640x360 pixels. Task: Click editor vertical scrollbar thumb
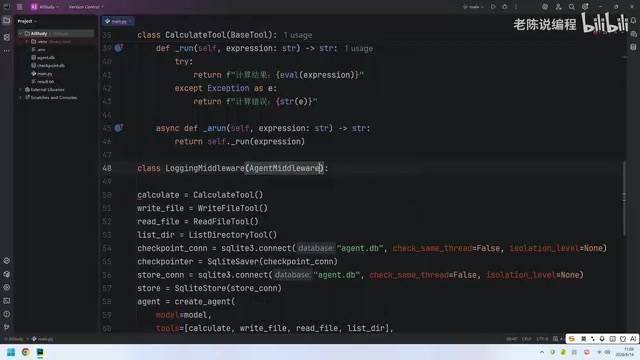coord(624,198)
